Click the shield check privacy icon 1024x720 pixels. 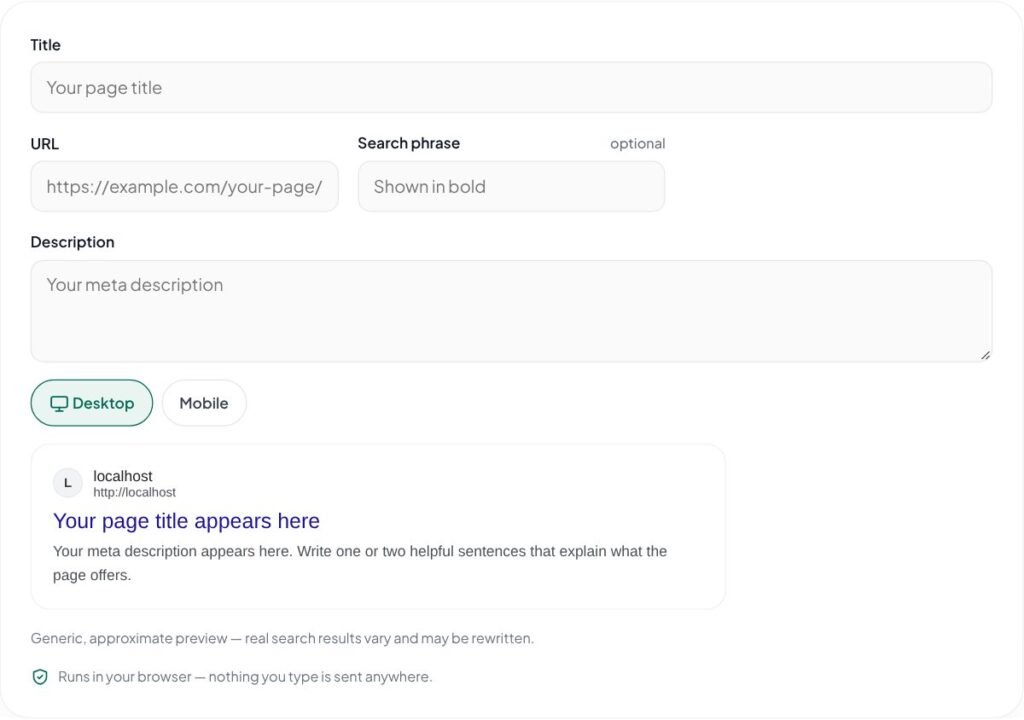[40, 677]
